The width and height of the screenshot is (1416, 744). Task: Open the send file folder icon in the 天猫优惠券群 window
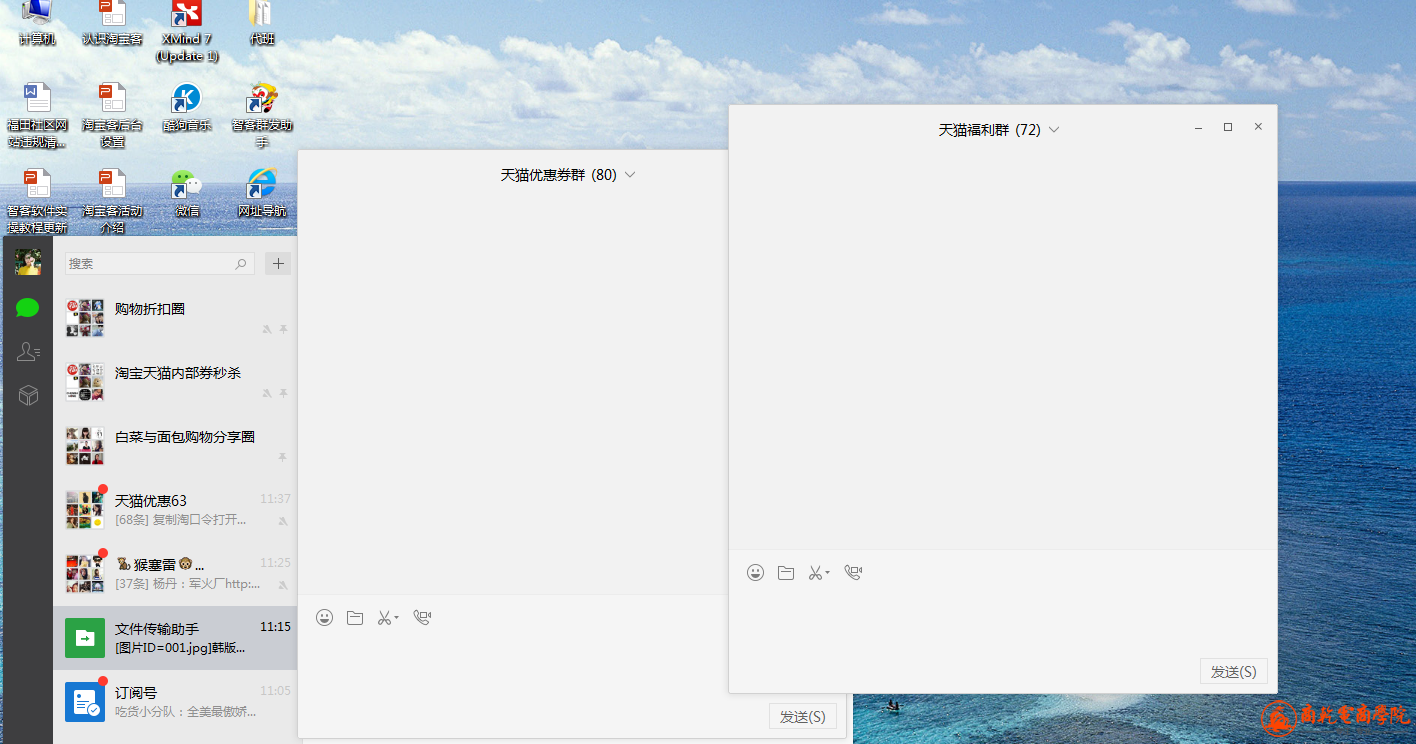point(355,618)
